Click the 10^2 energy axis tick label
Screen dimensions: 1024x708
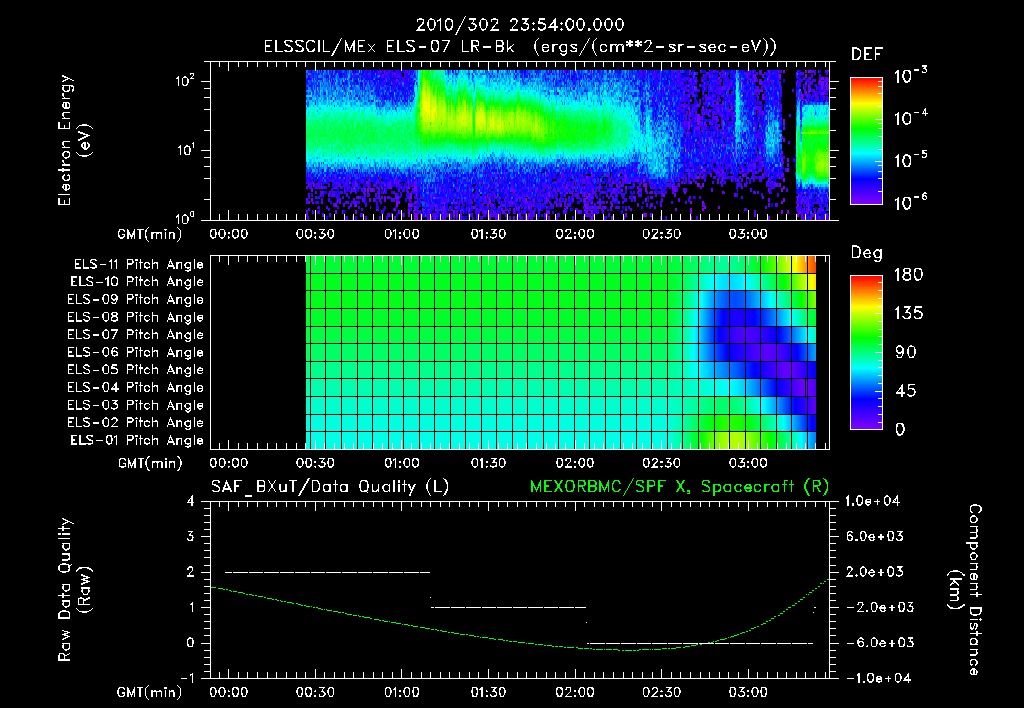185,81
